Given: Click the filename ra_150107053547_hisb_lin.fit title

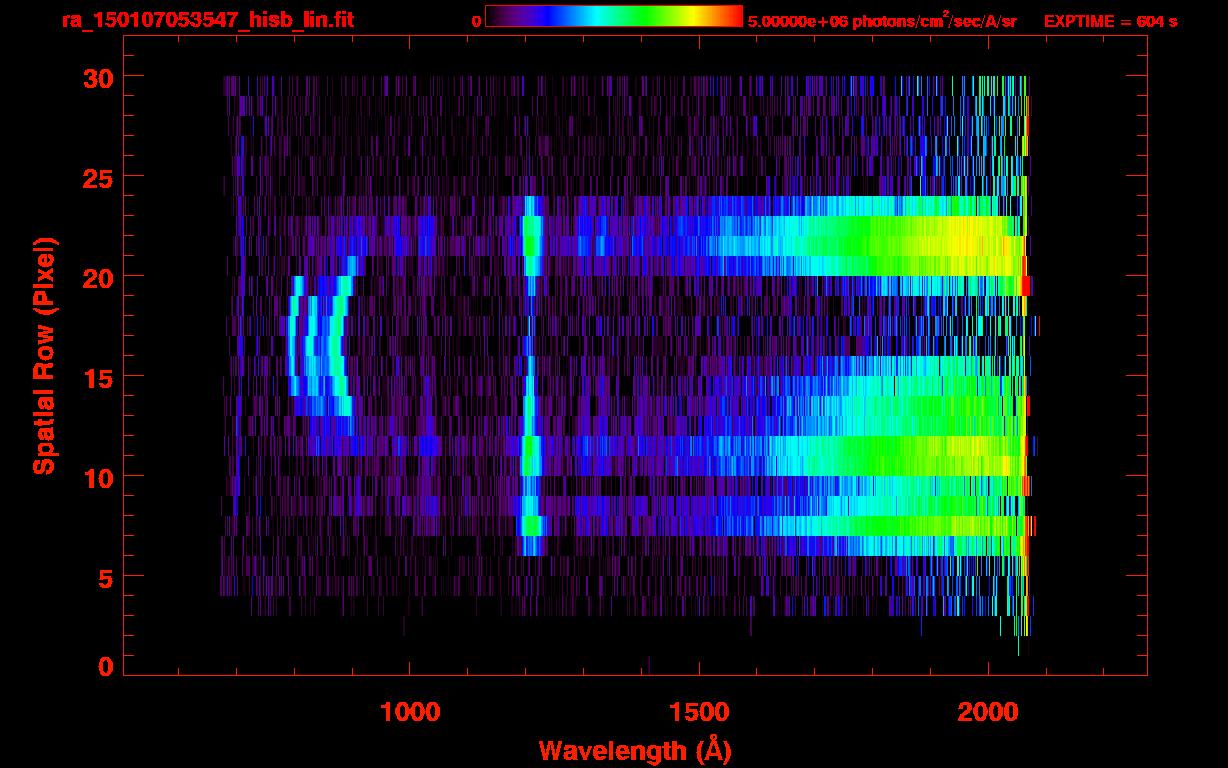Looking at the screenshot, I should [207, 19].
